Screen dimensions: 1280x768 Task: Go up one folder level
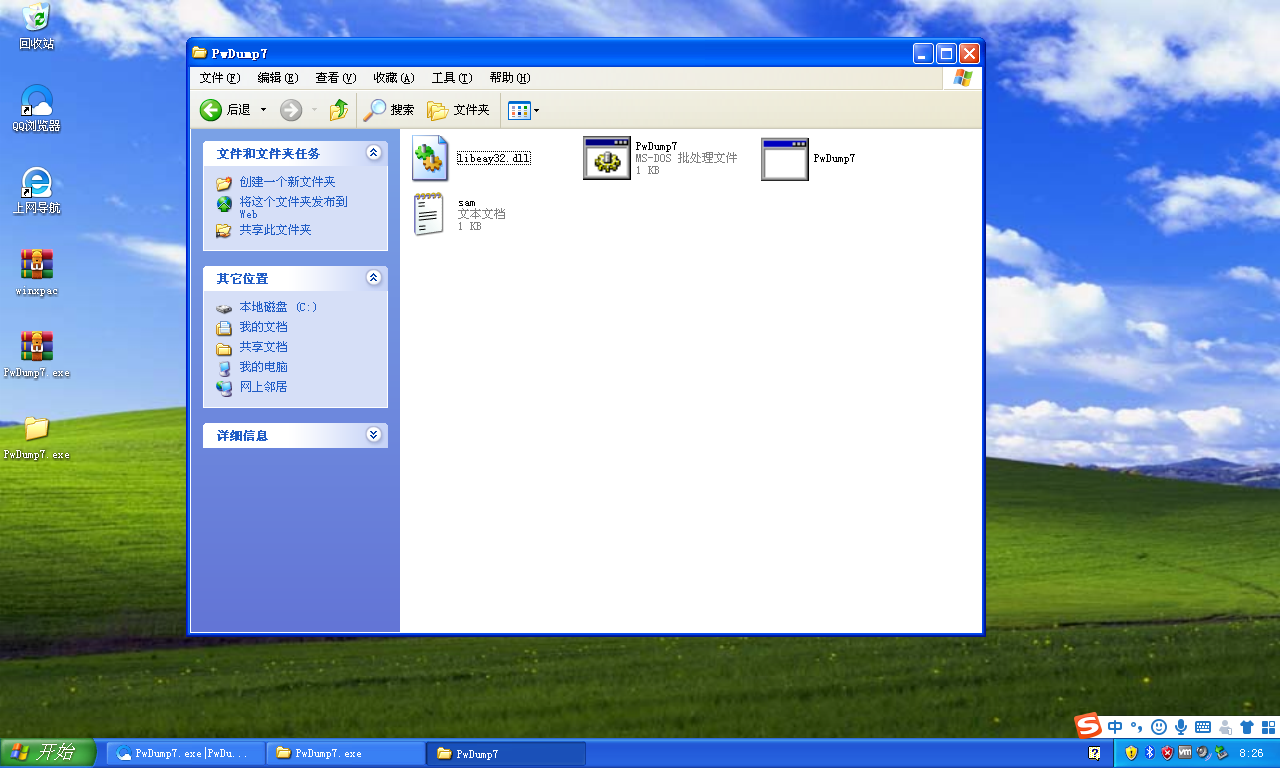pos(339,110)
